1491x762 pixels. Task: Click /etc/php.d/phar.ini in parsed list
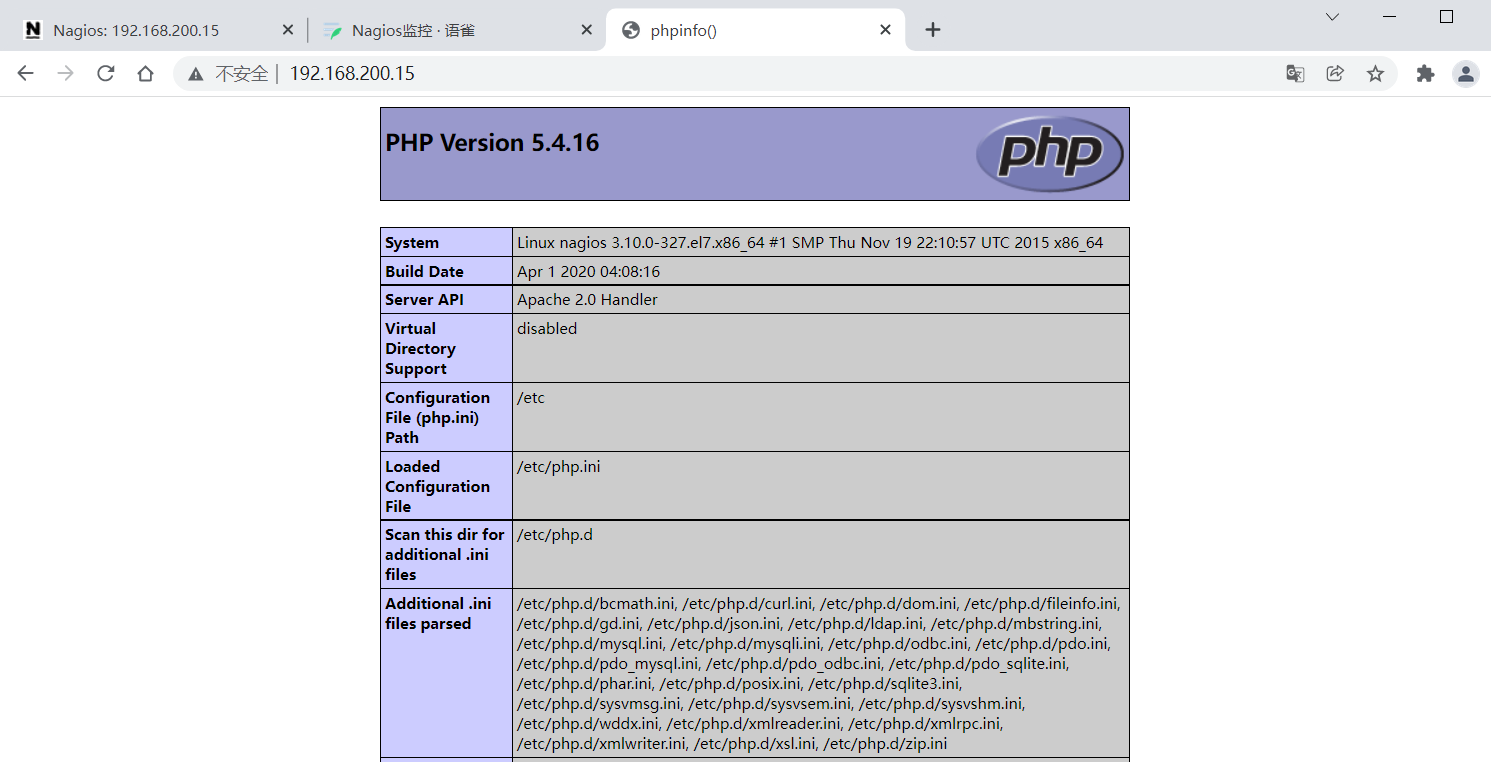[585, 684]
